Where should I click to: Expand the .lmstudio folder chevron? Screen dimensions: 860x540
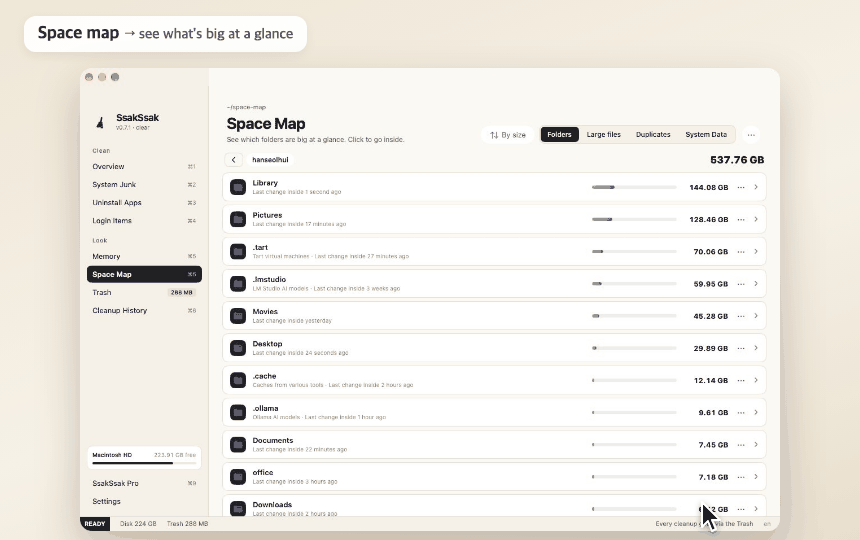tap(756, 284)
